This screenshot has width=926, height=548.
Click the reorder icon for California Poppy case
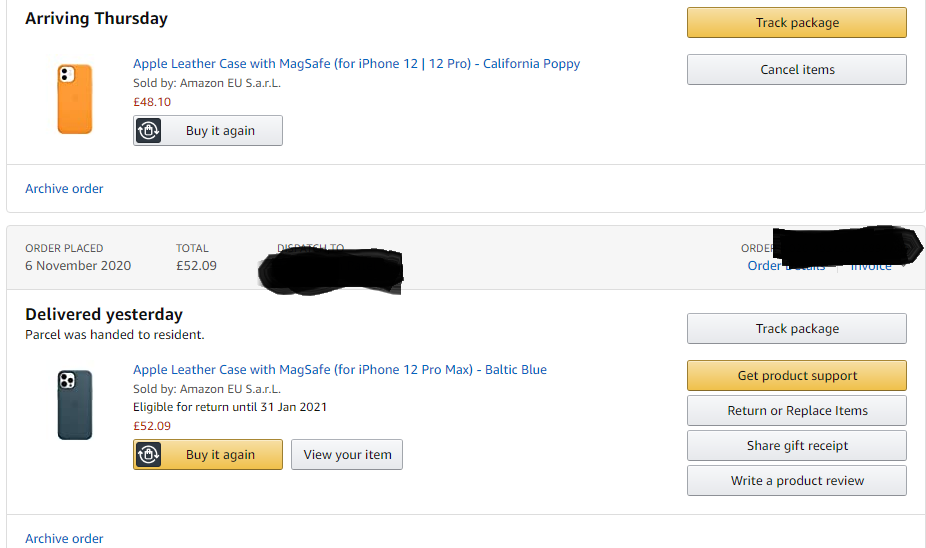(149, 131)
